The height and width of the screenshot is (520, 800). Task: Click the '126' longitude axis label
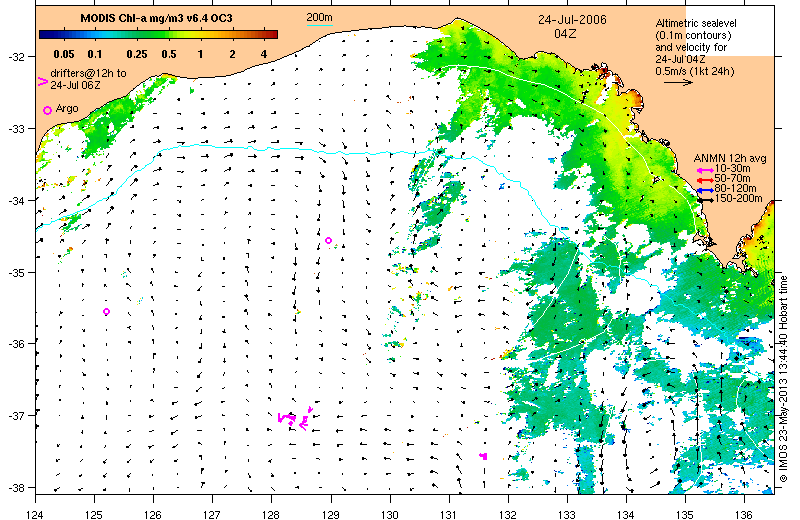153,514
